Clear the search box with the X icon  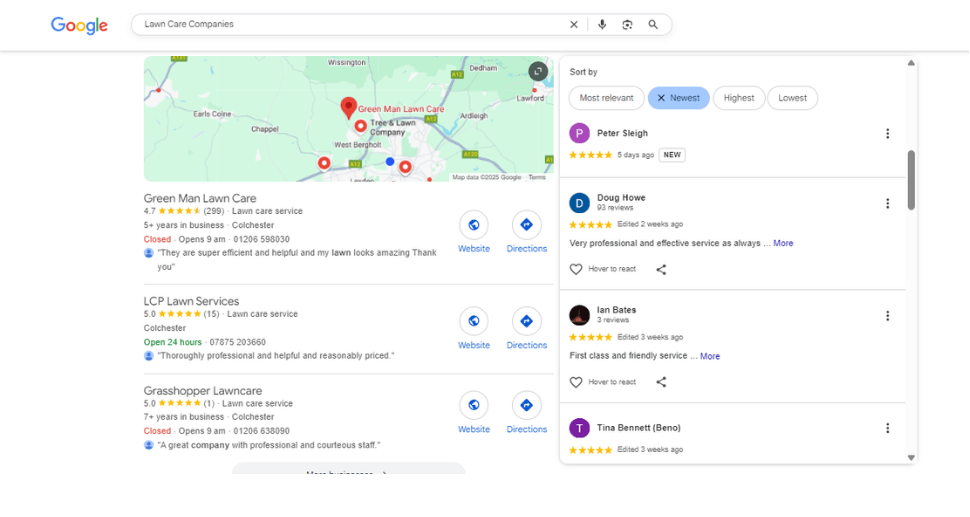(x=573, y=25)
